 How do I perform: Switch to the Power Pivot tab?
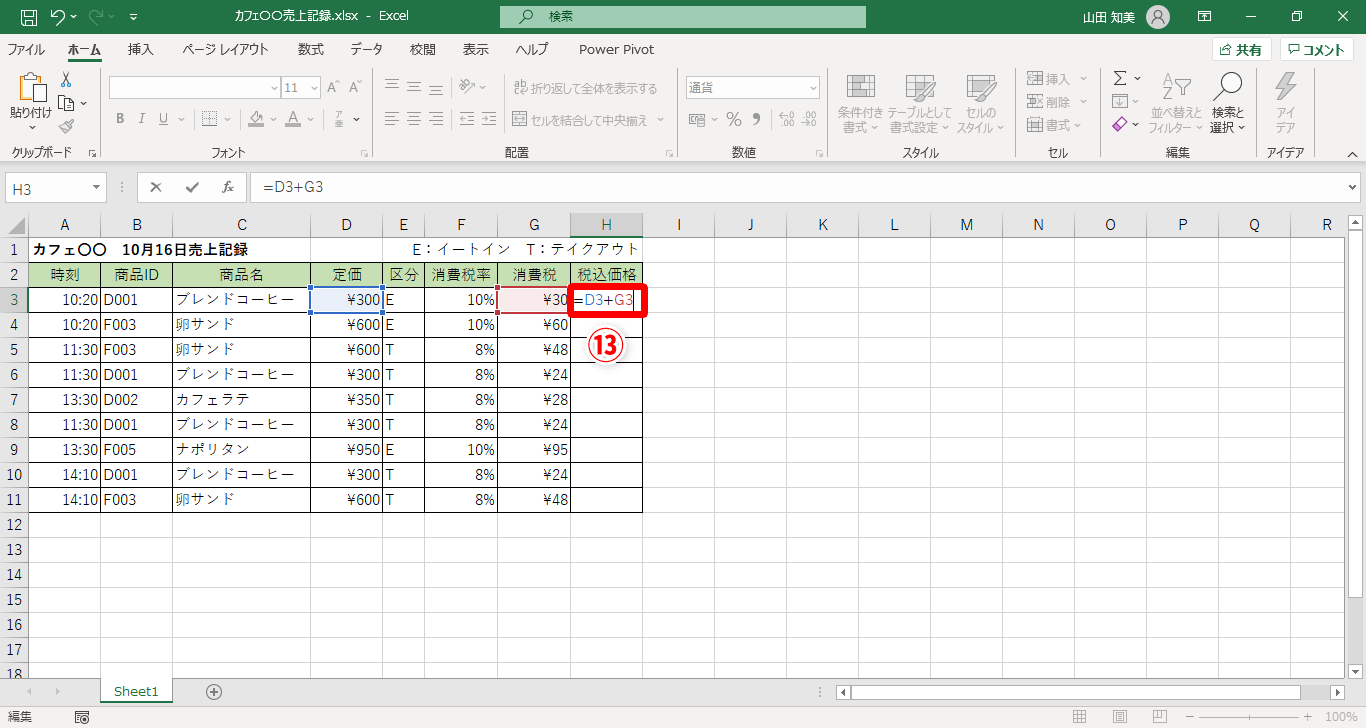[616, 49]
